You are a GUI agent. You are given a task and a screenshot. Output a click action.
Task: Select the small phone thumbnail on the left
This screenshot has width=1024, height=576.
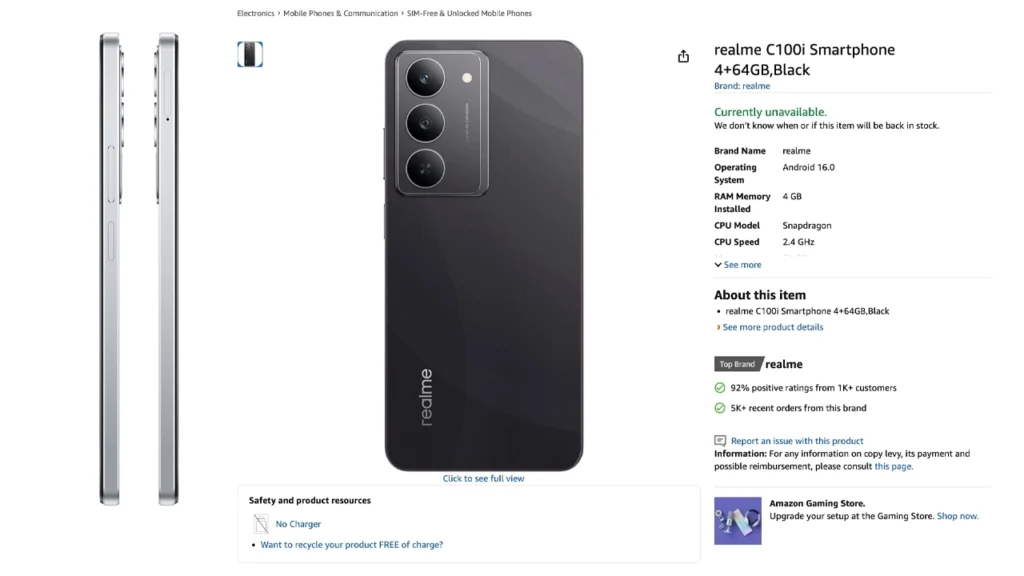point(249,54)
